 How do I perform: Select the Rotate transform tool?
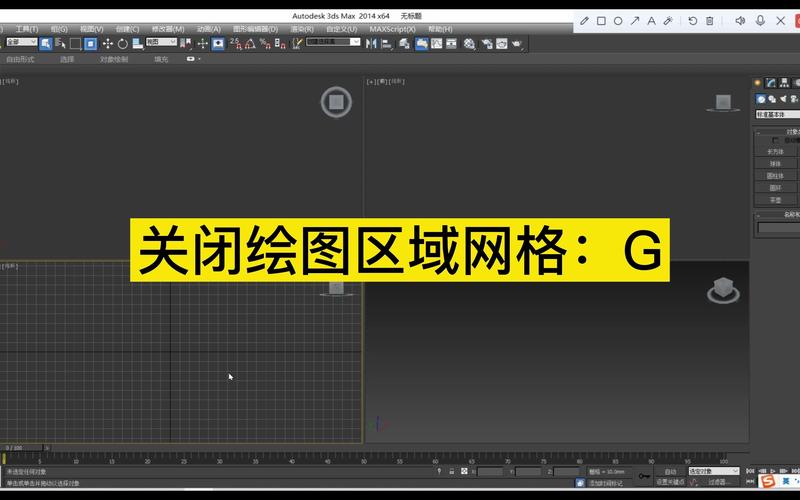pyautogui.click(x=121, y=44)
